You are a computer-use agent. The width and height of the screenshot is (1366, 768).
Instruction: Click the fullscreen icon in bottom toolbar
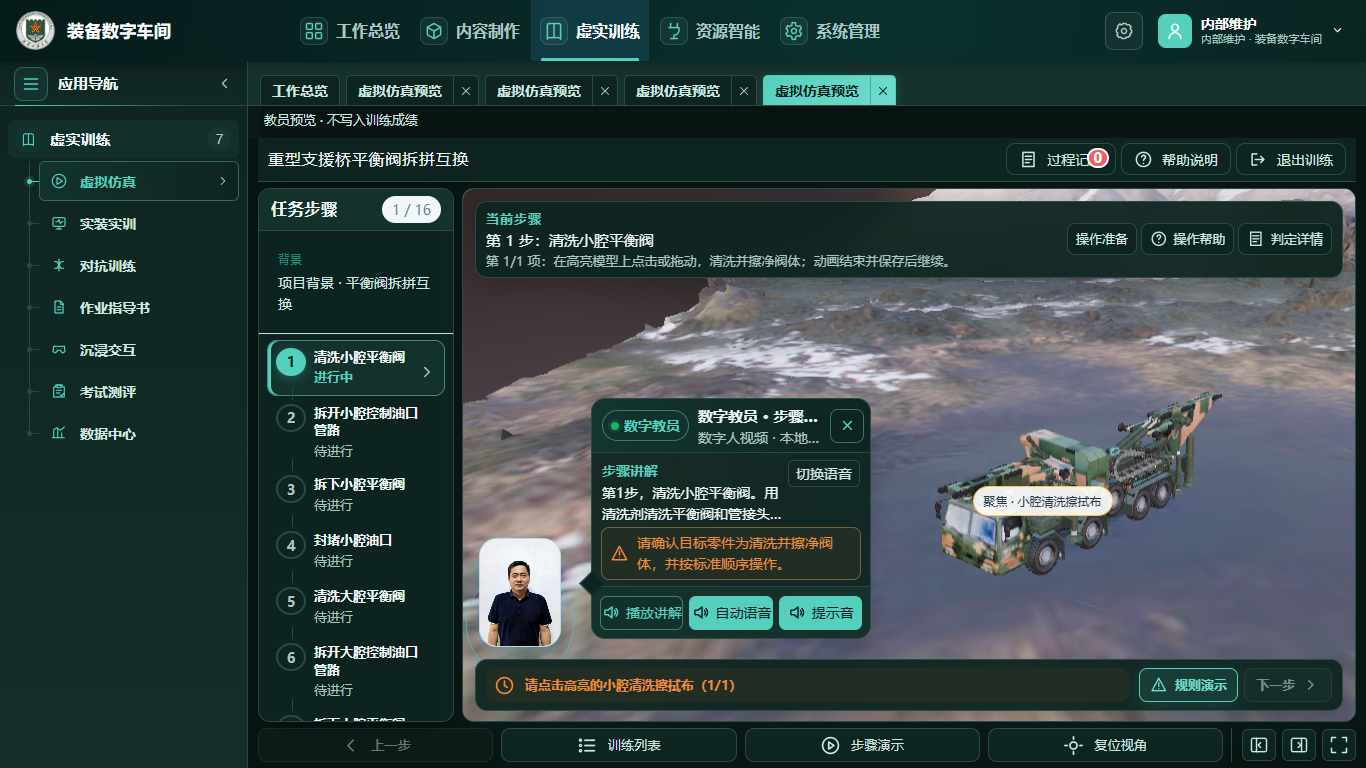coord(1337,745)
